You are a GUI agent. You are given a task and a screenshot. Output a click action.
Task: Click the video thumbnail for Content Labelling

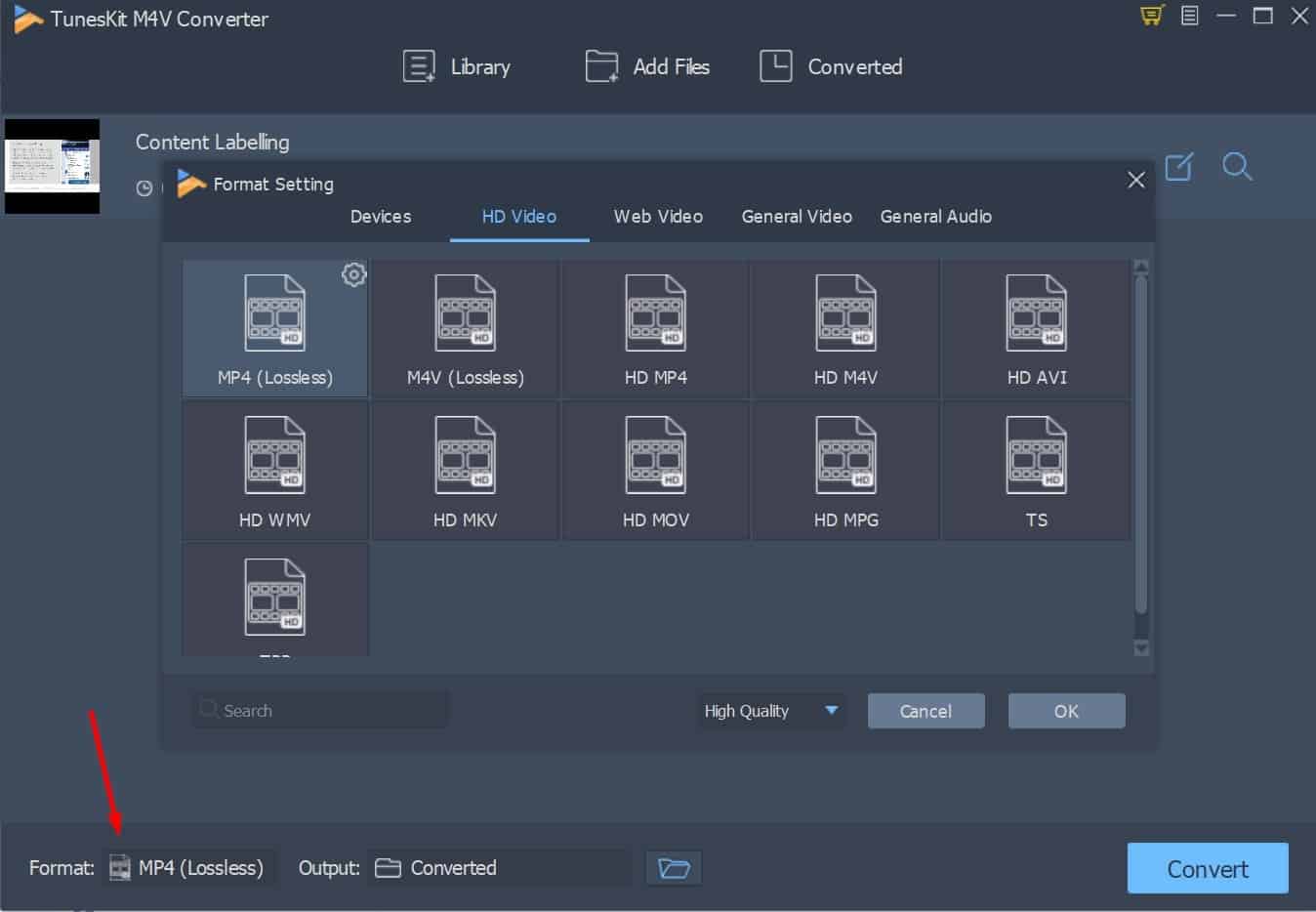[x=52, y=166]
